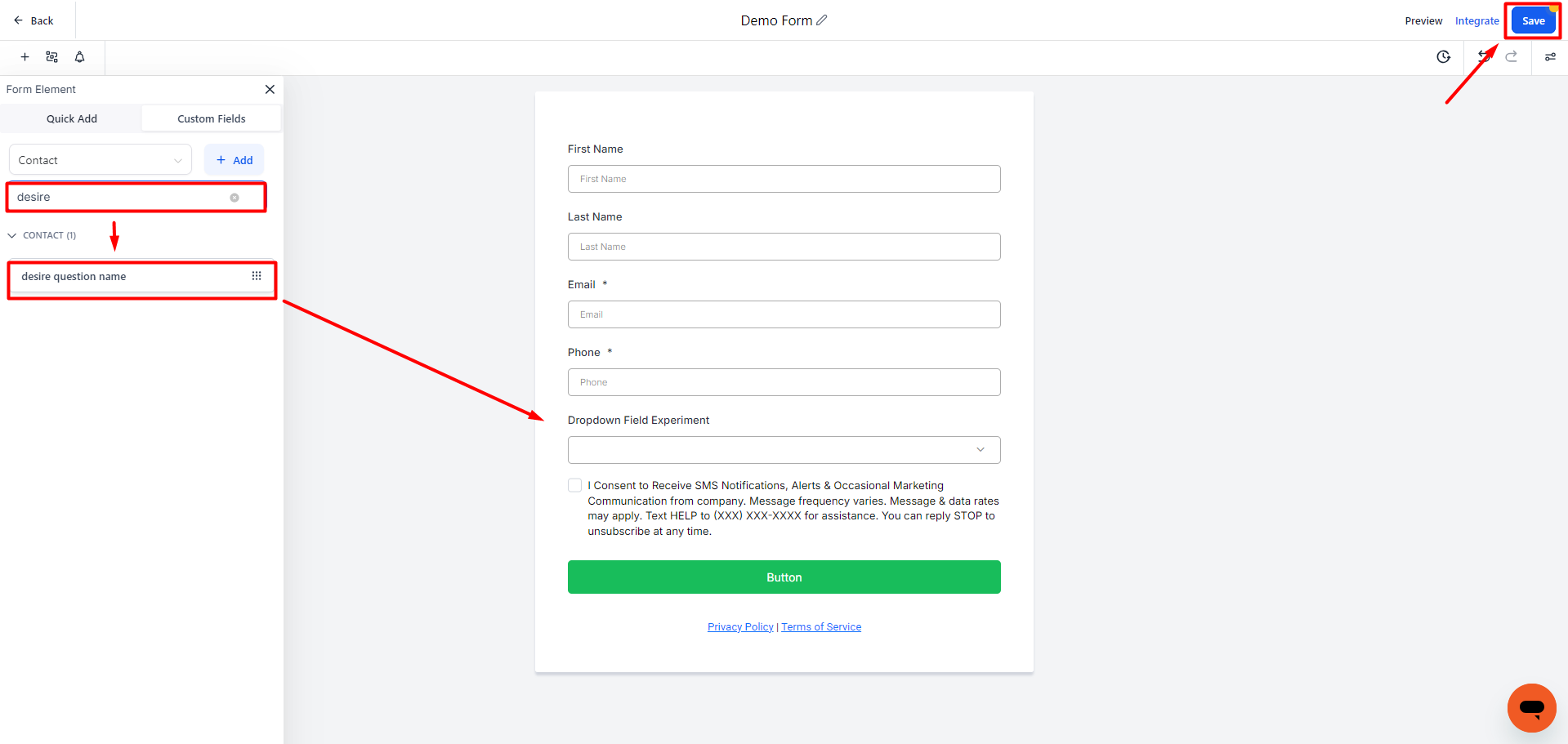The height and width of the screenshot is (744, 1568).
Task: Click the notification bell icon
Action: pos(79,57)
